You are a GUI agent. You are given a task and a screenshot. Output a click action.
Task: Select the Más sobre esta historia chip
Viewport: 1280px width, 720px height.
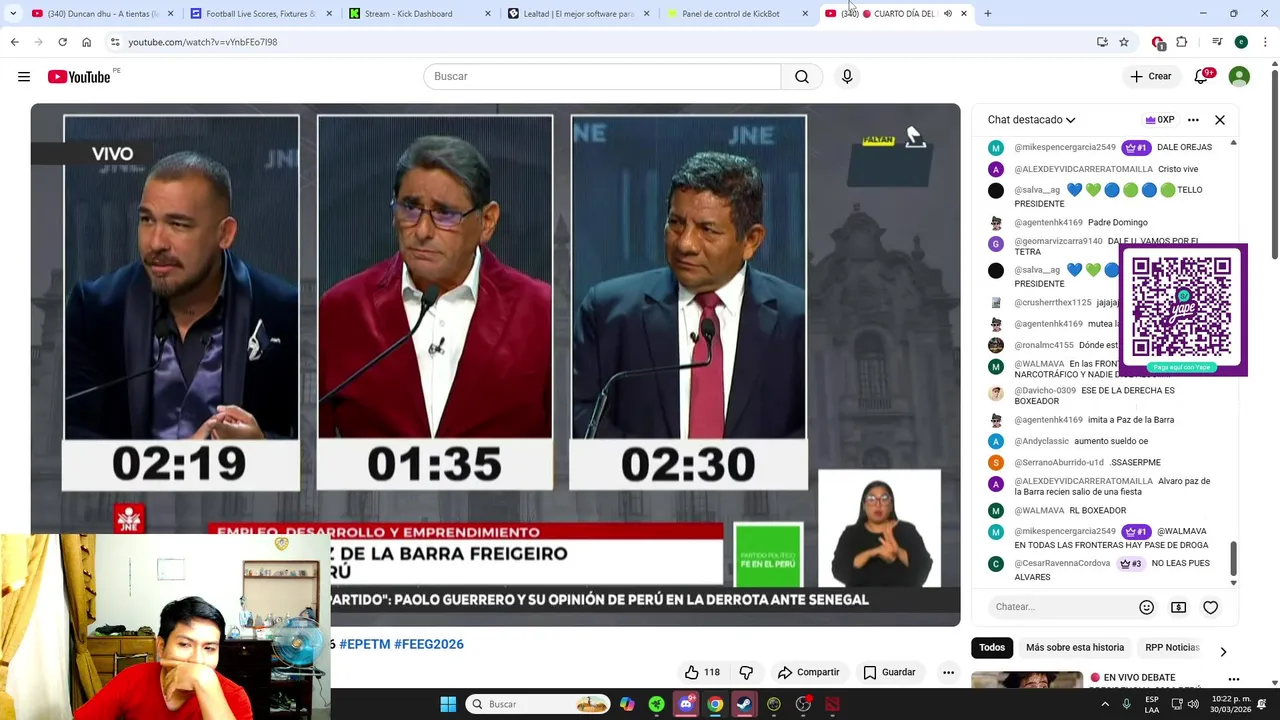click(x=1075, y=648)
